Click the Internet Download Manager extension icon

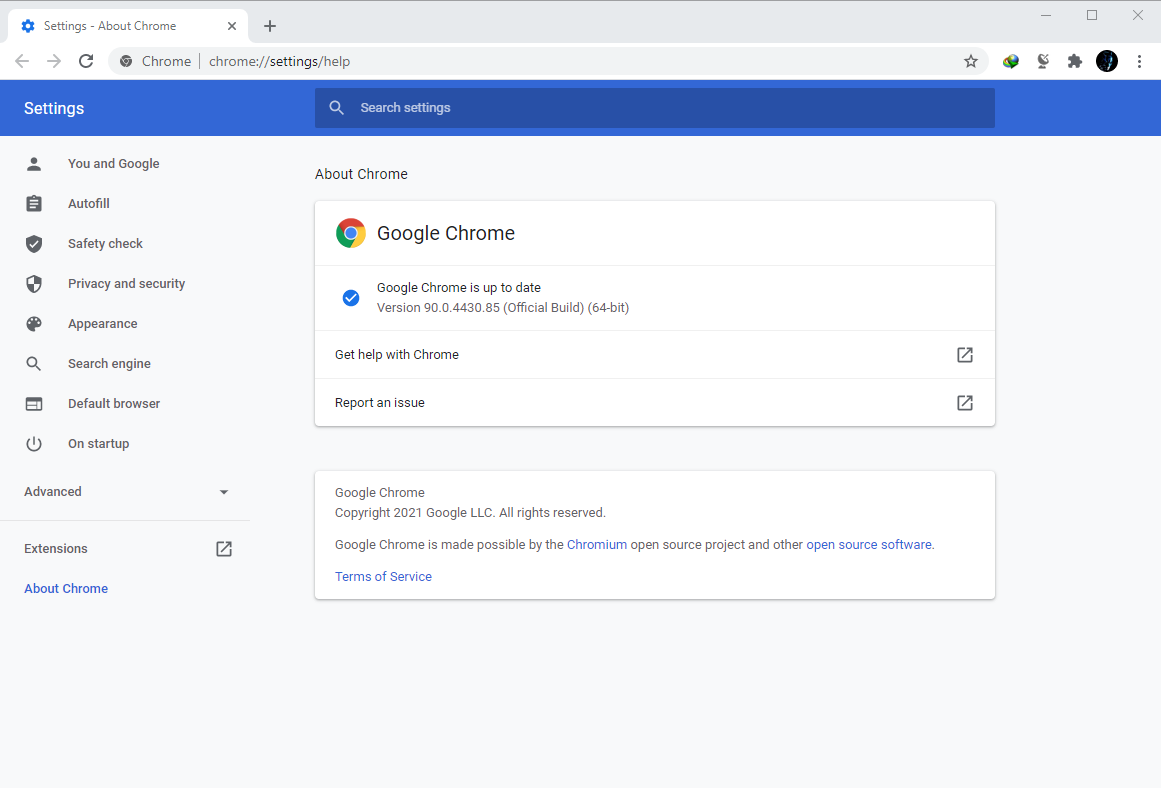[1011, 61]
